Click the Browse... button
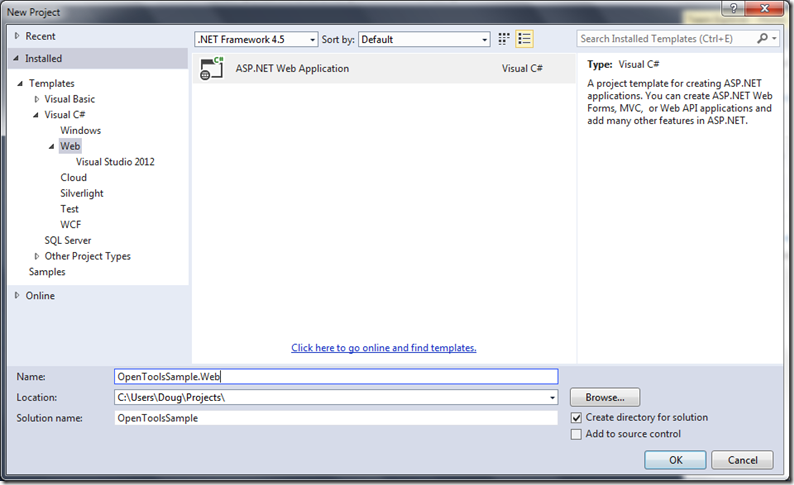Image resolution: width=794 pixels, height=485 pixels. (605, 397)
